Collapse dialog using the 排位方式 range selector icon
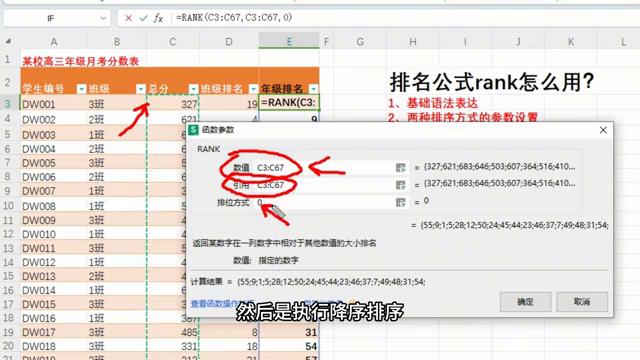This screenshot has height=360, width=640. (400, 202)
